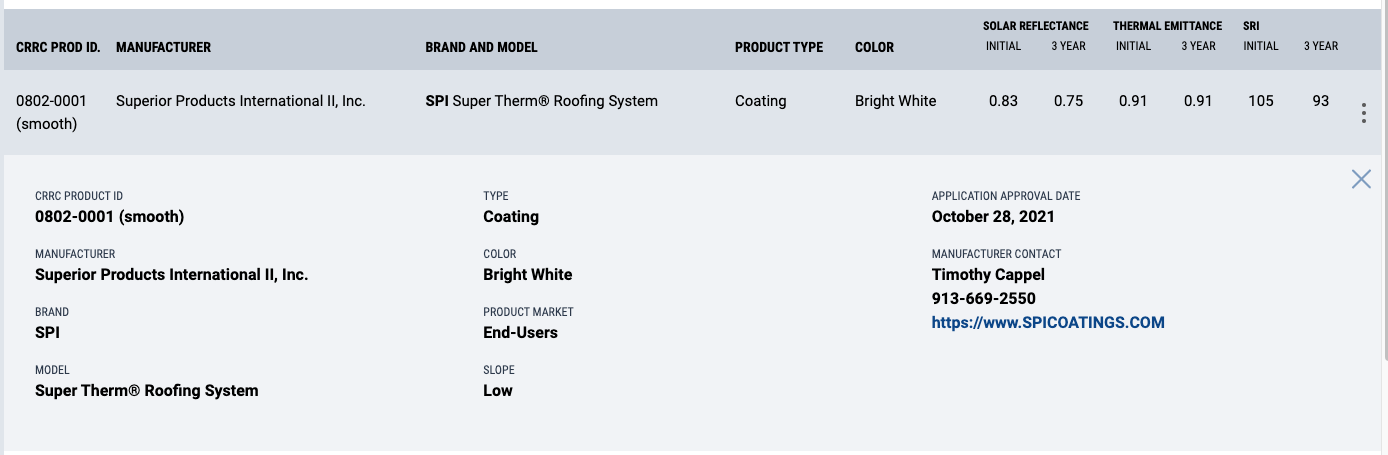This screenshot has height=455, width=1388.
Task: Sort by Thermal Emittance 3 Year column
Action: [x=1198, y=46]
